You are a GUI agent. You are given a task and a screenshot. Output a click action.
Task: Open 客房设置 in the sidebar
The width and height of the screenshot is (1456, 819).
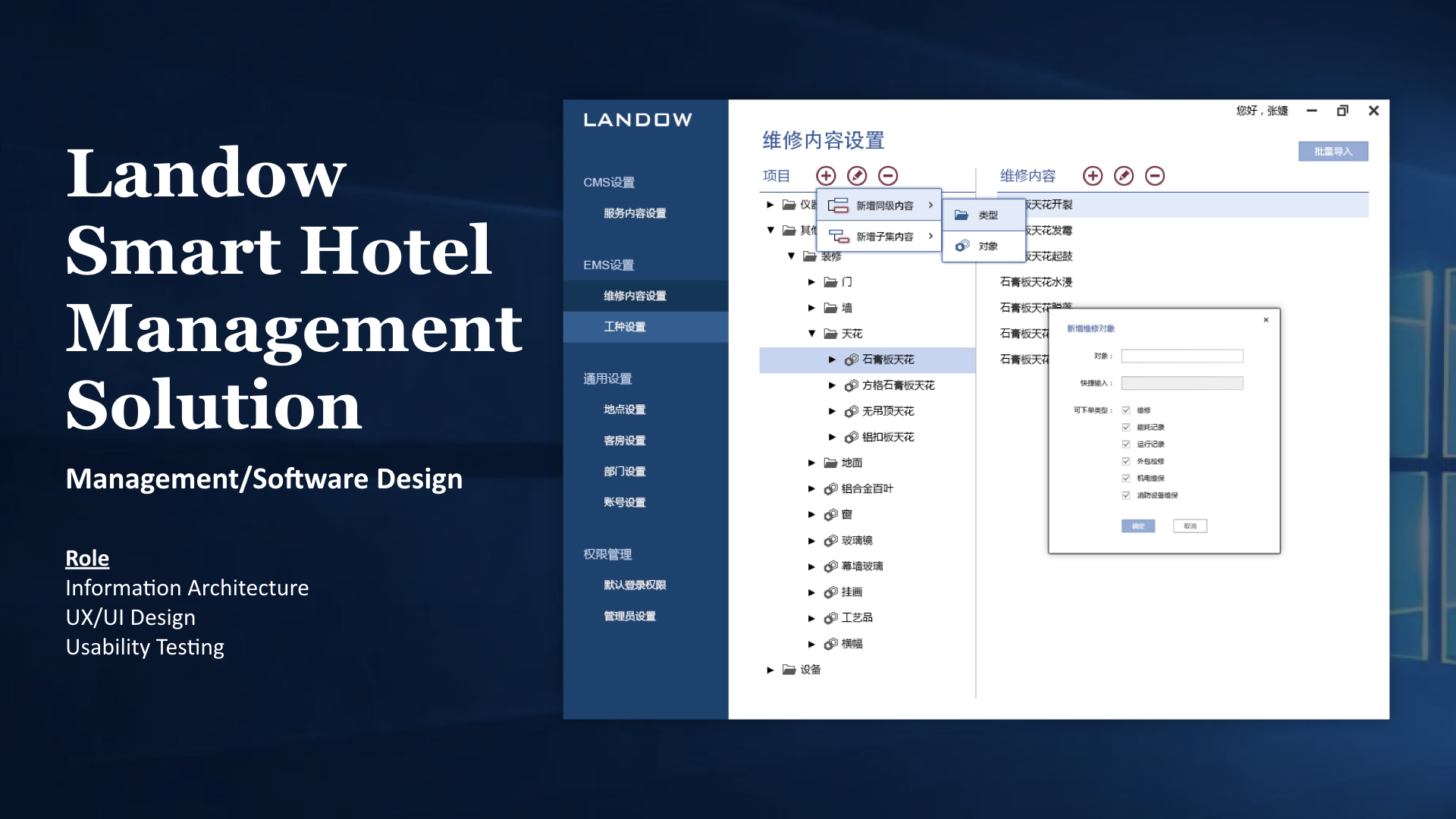click(625, 441)
